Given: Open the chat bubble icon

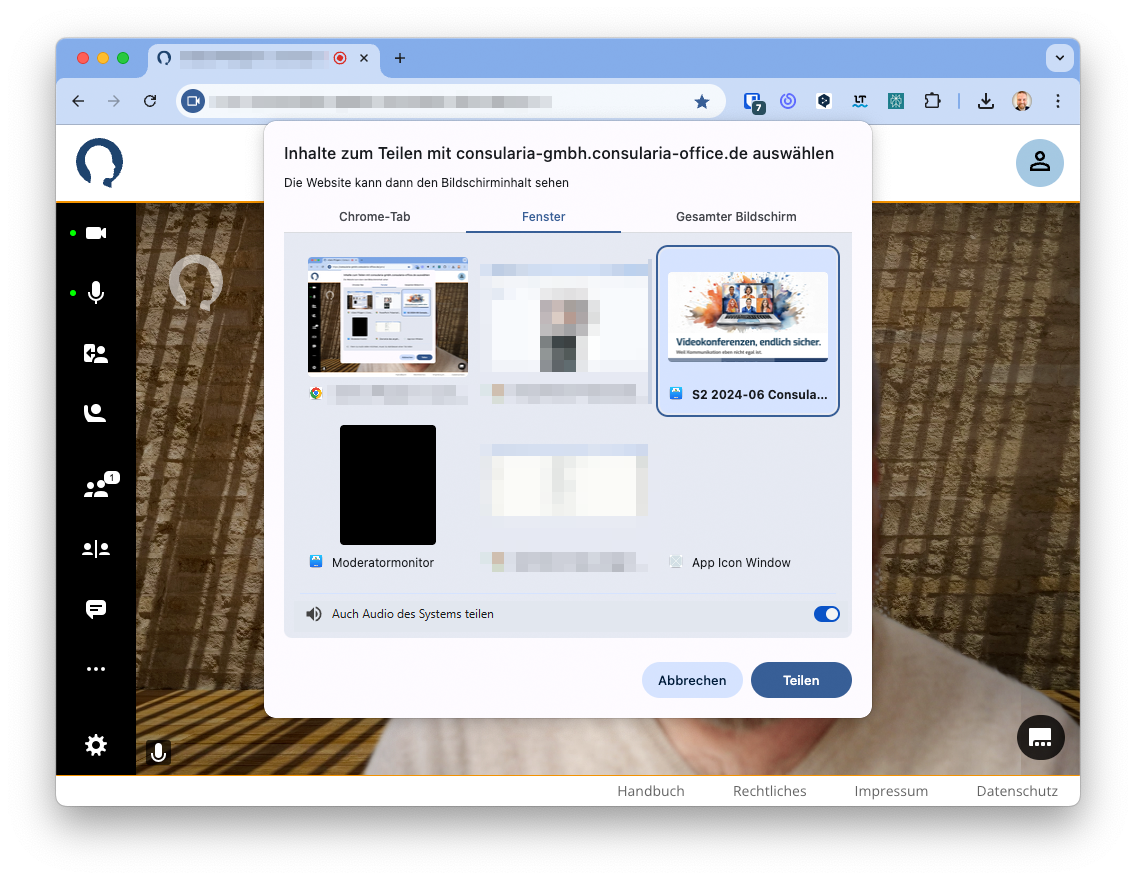Looking at the screenshot, I should pos(96,609).
